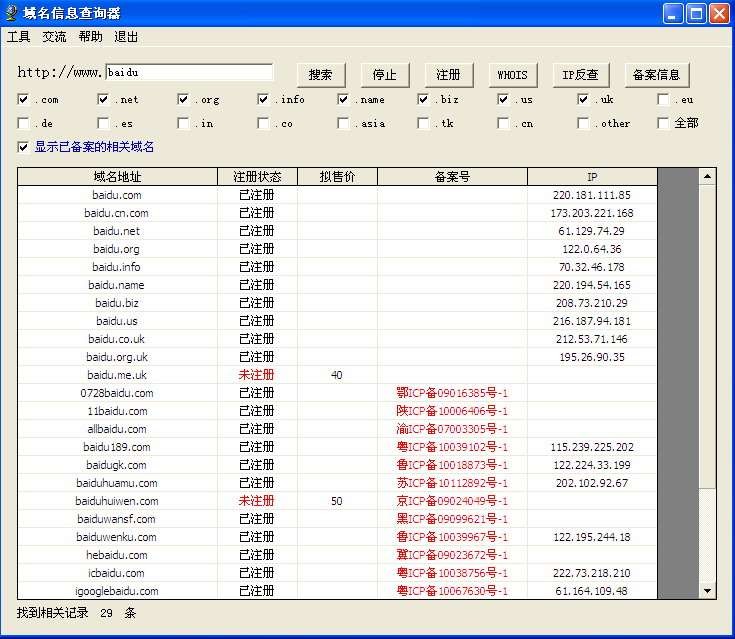The height and width of the screenshot is (639, 735).
Task: Uncheck the .biz checkbox
Action: [423, 99]
